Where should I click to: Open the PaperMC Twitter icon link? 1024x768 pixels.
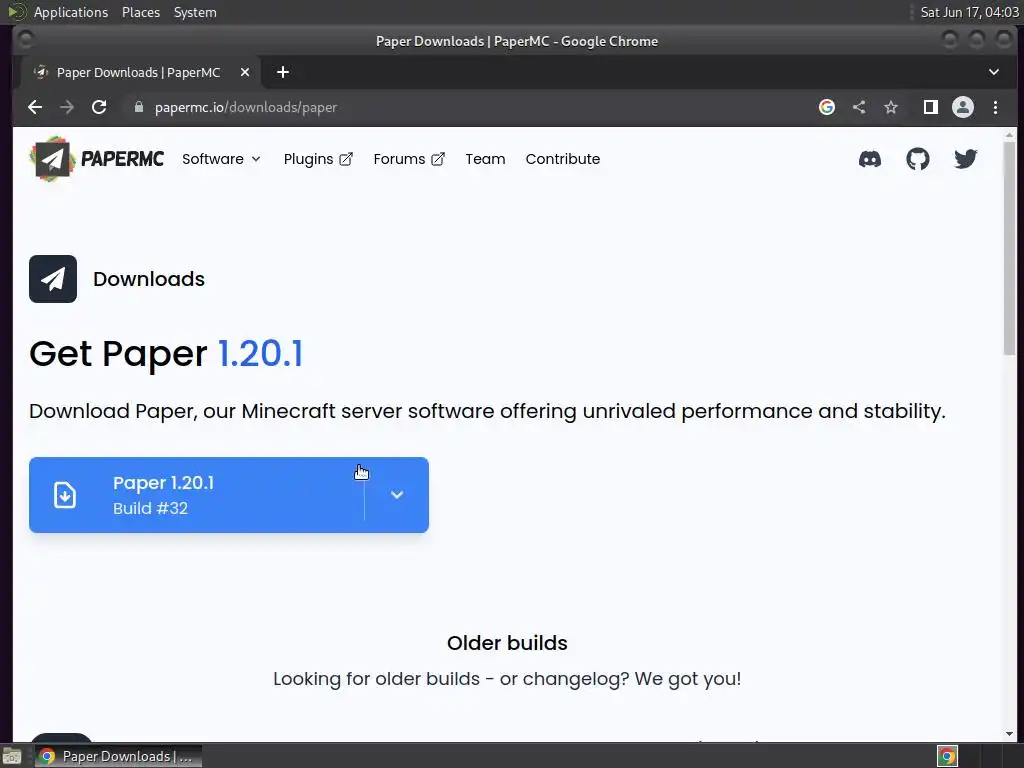[965, 159]
